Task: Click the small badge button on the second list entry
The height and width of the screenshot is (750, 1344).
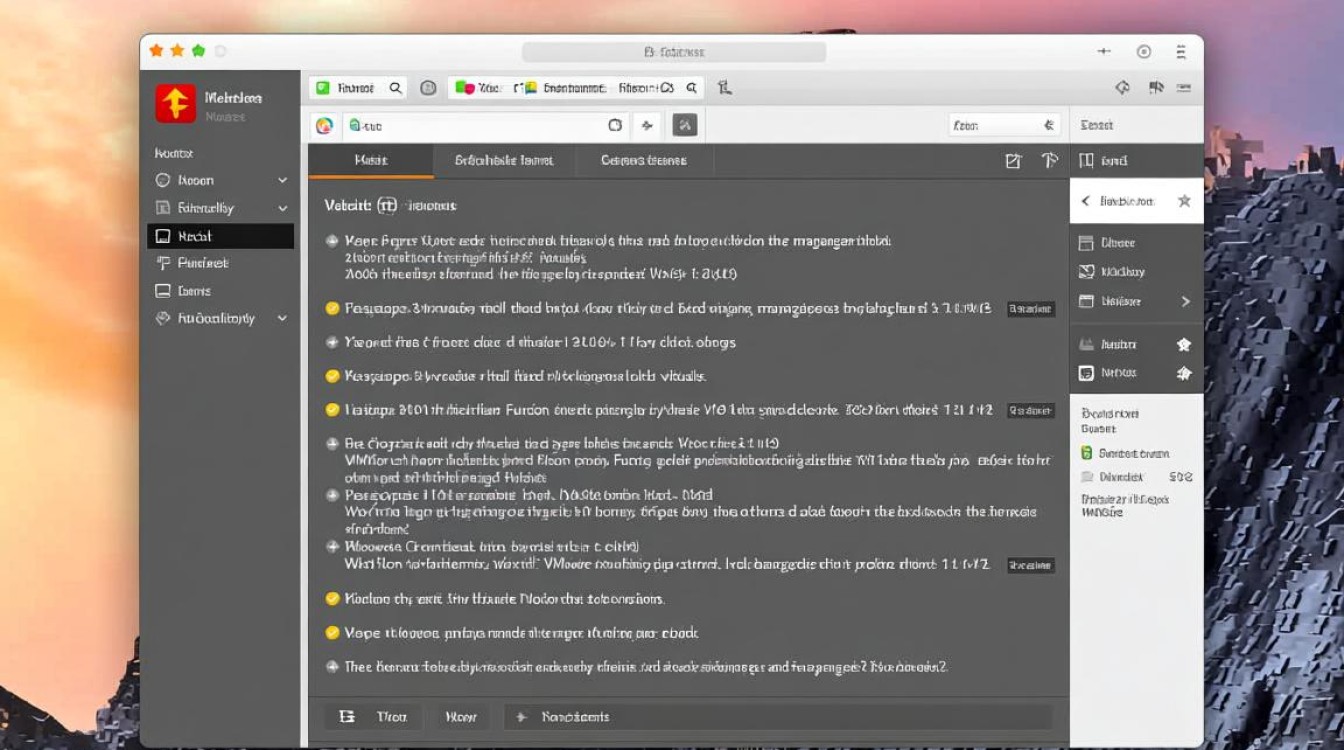Action: click(1030, 310)
